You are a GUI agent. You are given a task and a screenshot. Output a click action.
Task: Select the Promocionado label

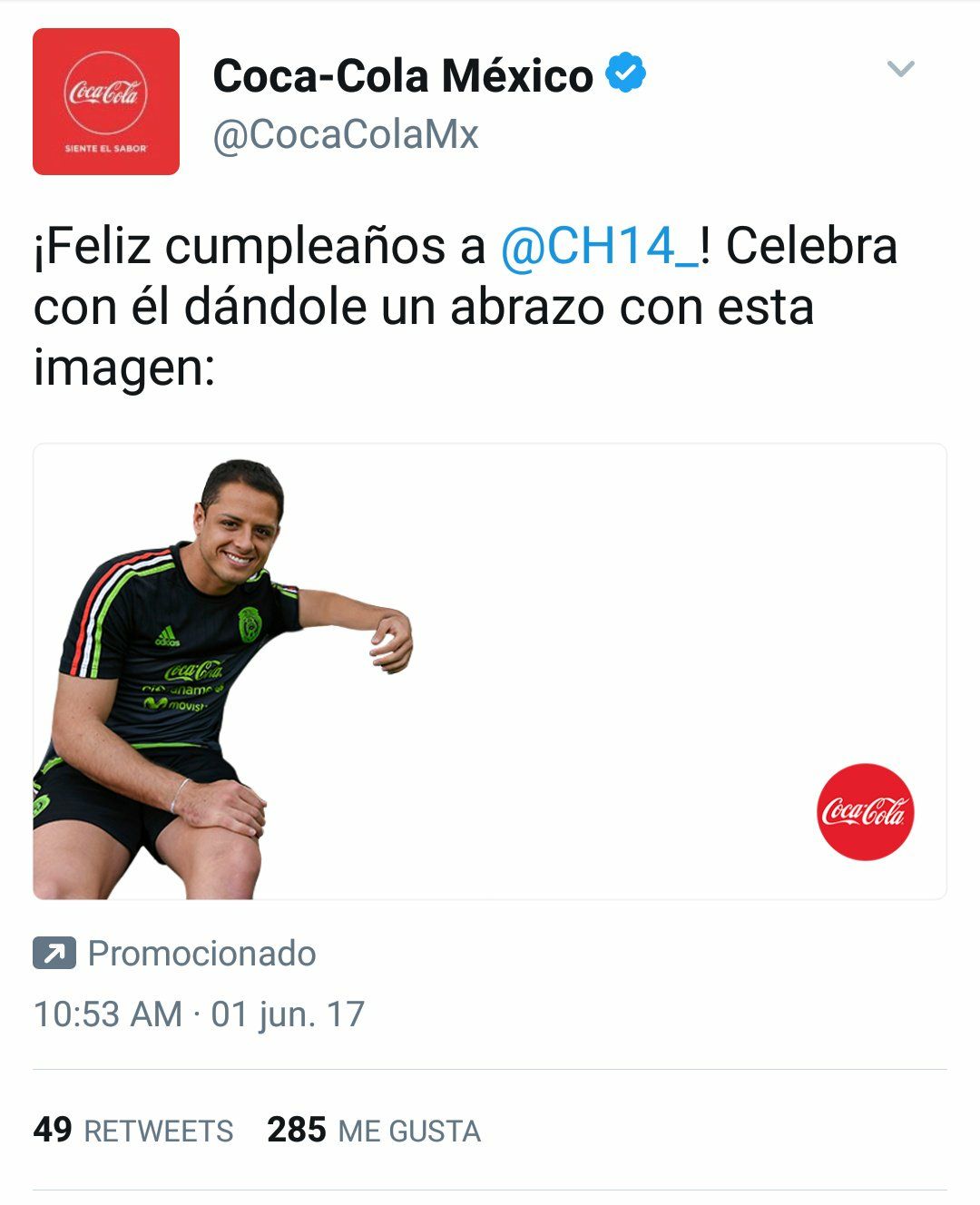pyautogui.click(x=201, y=954)
